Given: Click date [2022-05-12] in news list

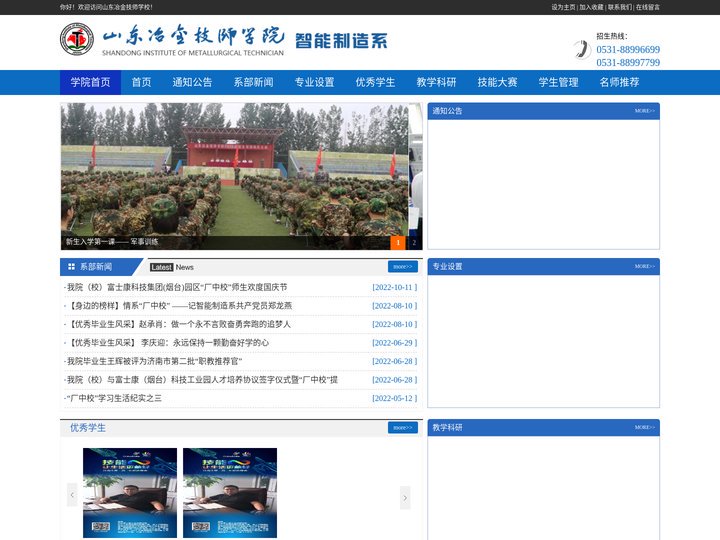Looking at the screenshot, I should (x=394, y=398).
